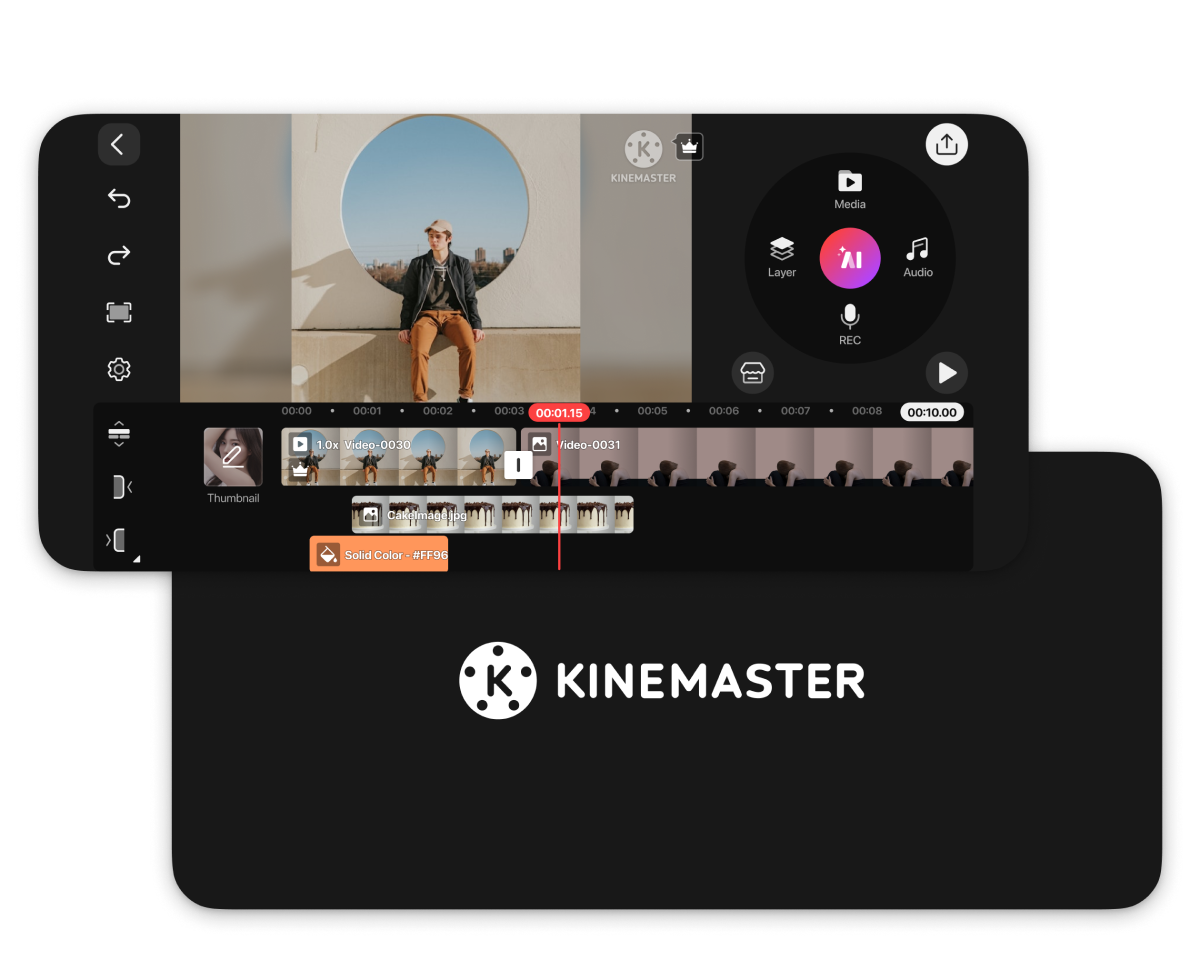Open the KineMaster asset store

tap(752, 372)
